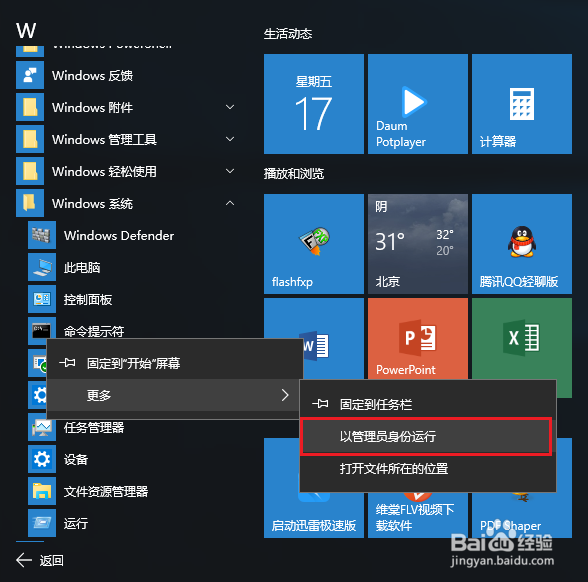The image size is (588, 582).
Task: Click the 运行 icon
Action: [x=42, y=523]
